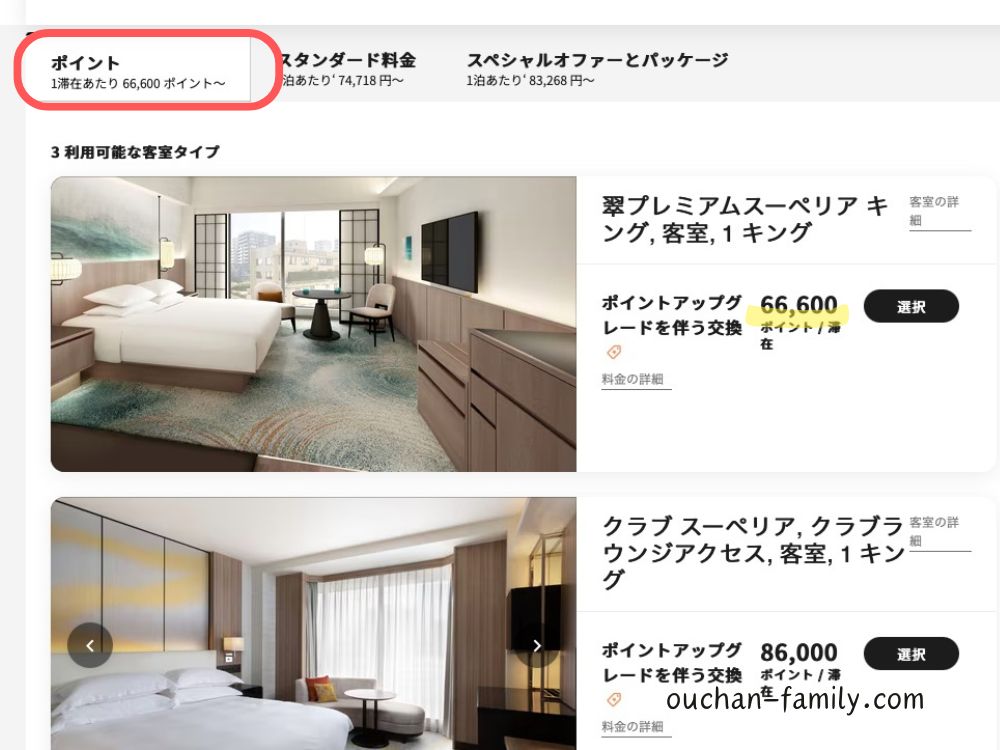Click the tag icon under club room rate
Screen dimensions: 1000x750
(x=614, y=700)
